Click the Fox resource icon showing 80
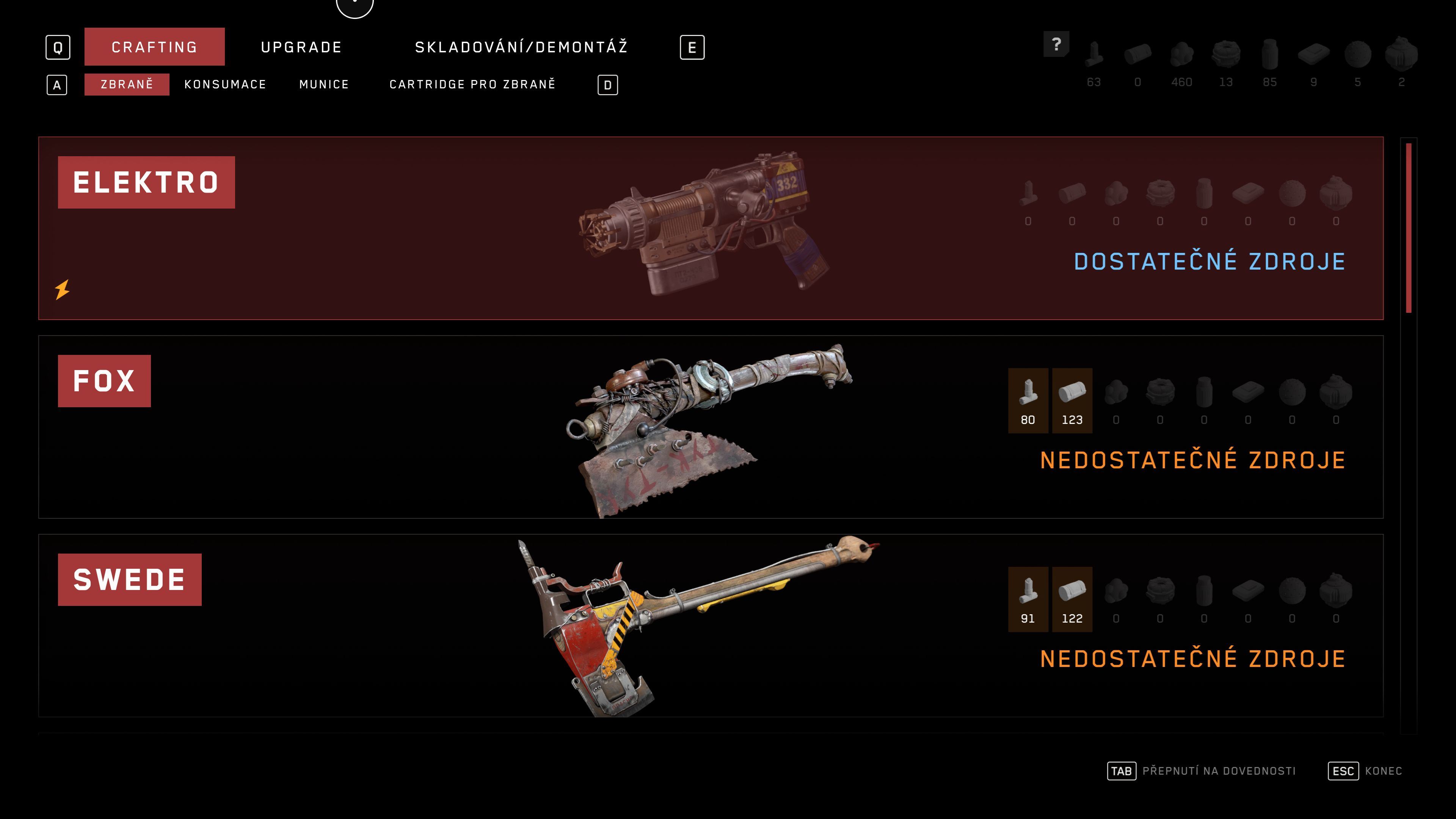The image size is (1456, 819). [x=1028, y=401]
